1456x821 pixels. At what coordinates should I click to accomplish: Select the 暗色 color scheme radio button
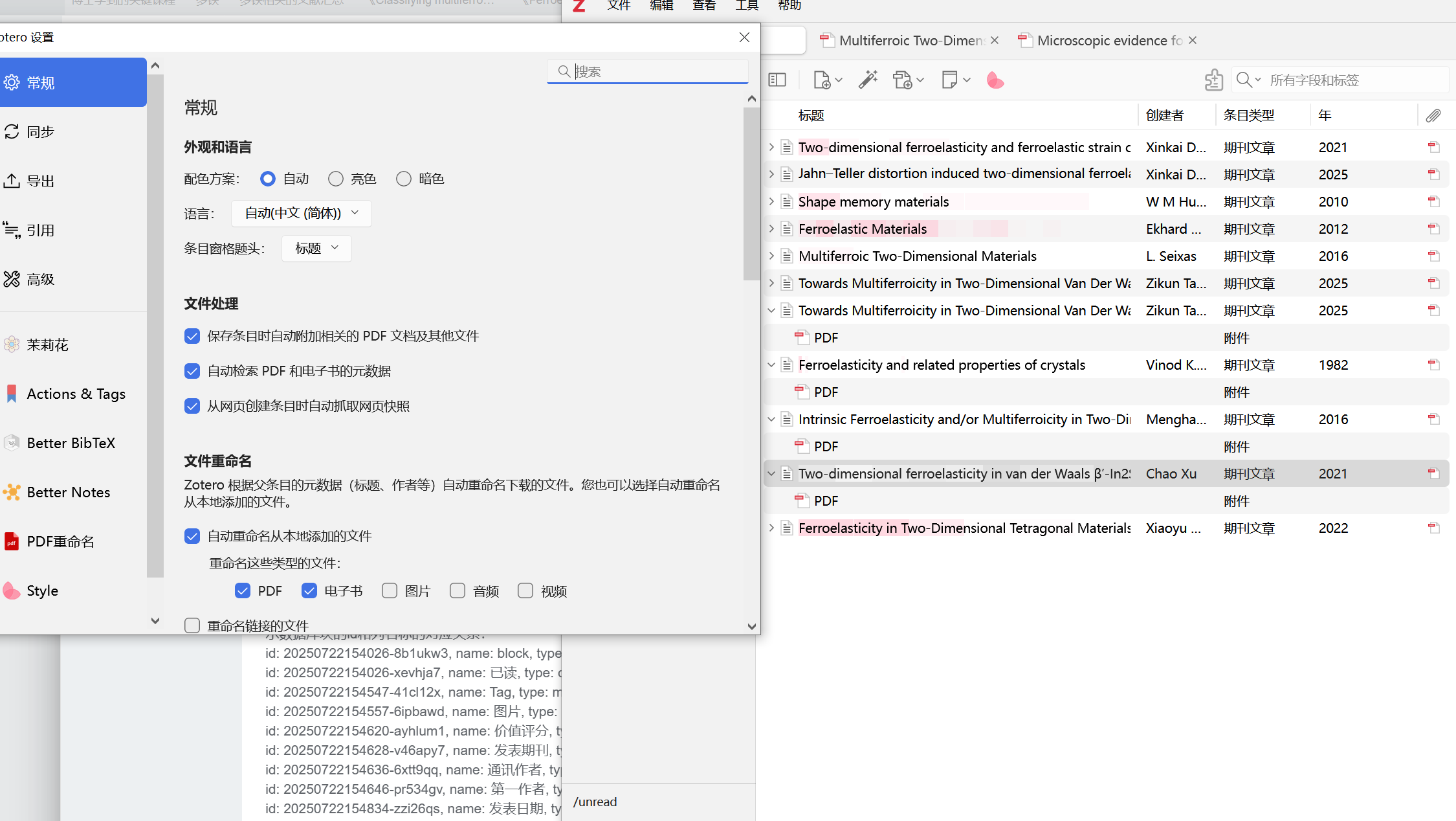tap(404, 179)
